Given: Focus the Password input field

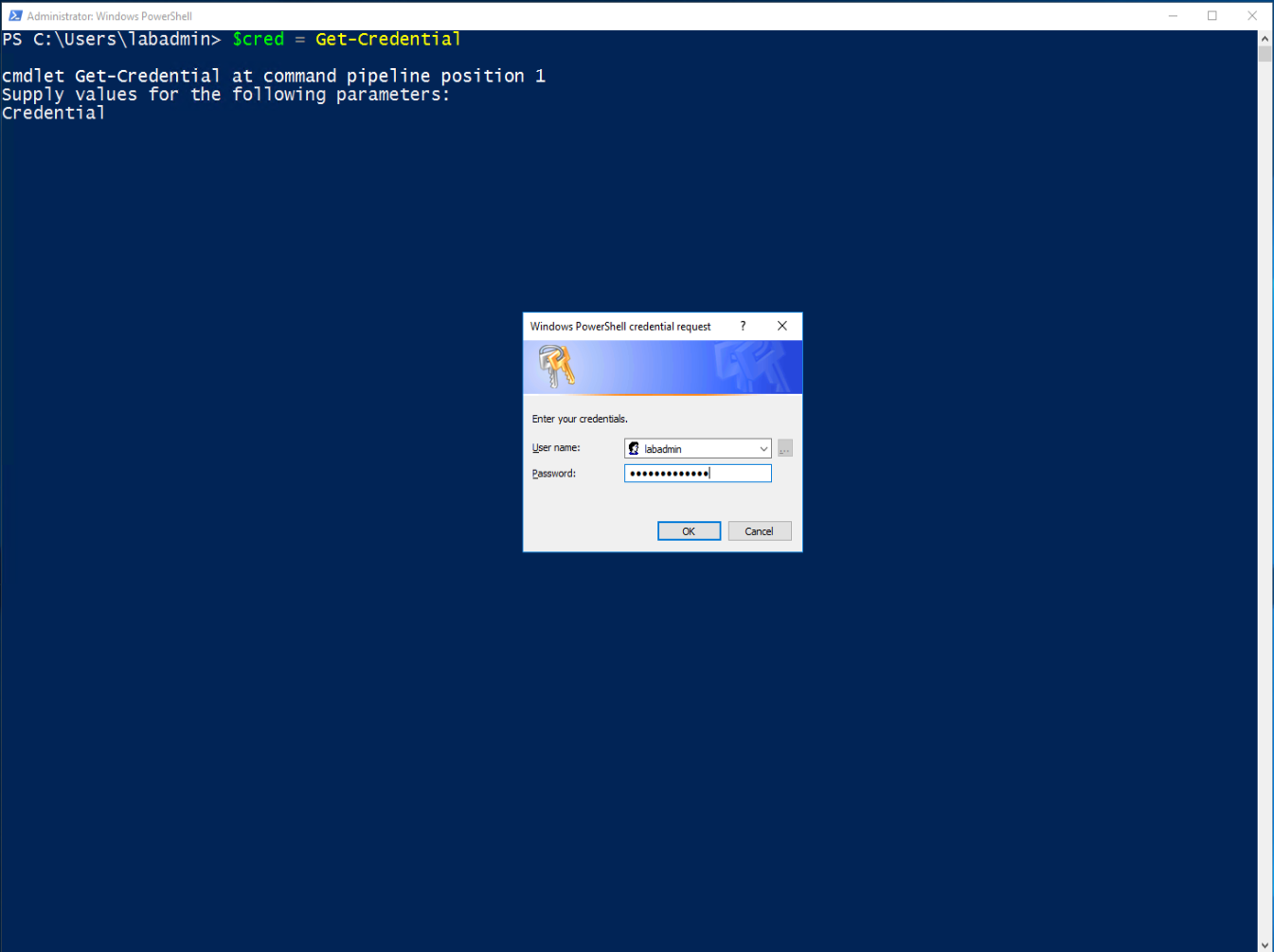Looking at the screenshot, I should pos(697,474).
